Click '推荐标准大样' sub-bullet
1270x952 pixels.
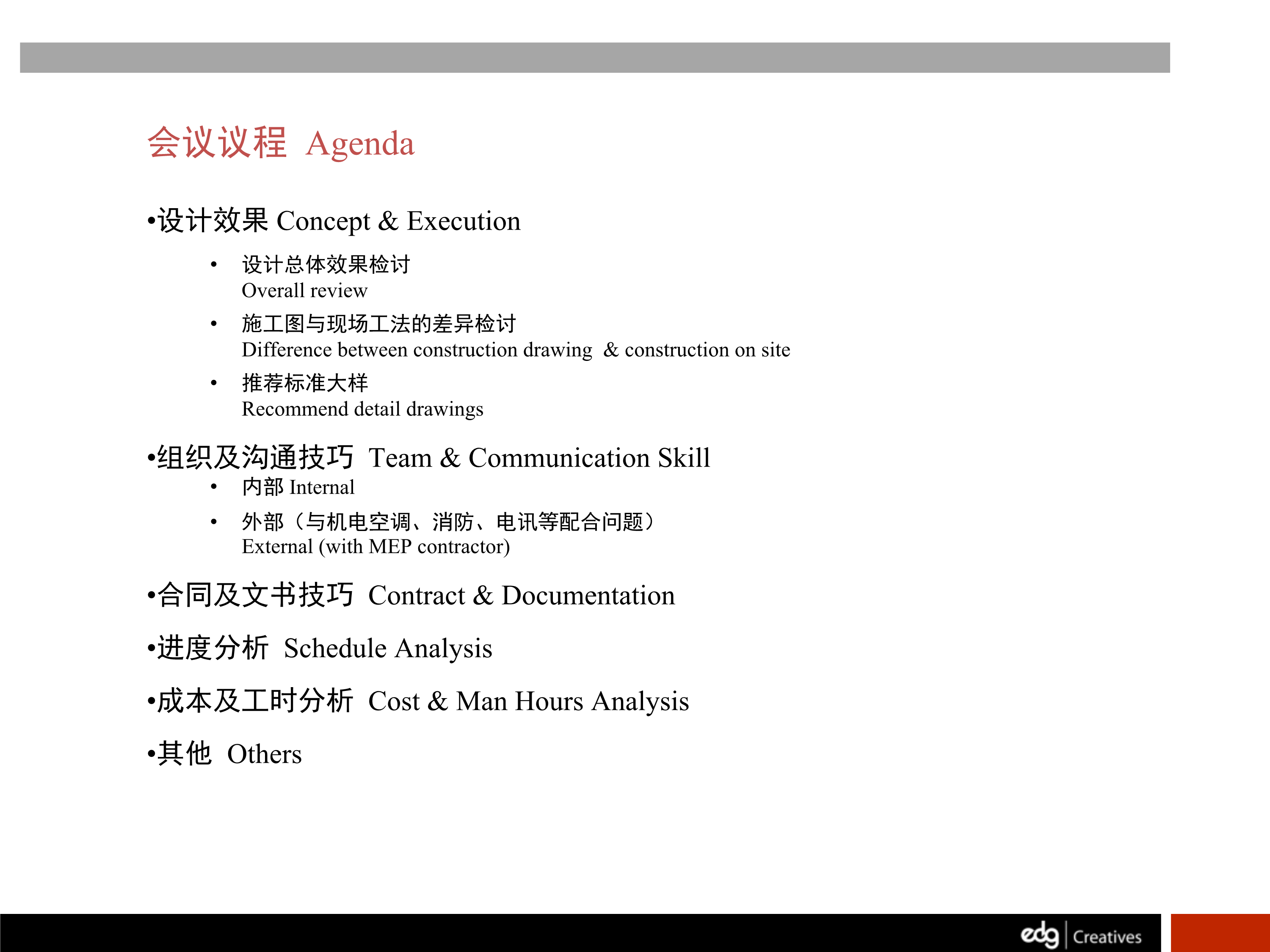click(x=305, y=383)
